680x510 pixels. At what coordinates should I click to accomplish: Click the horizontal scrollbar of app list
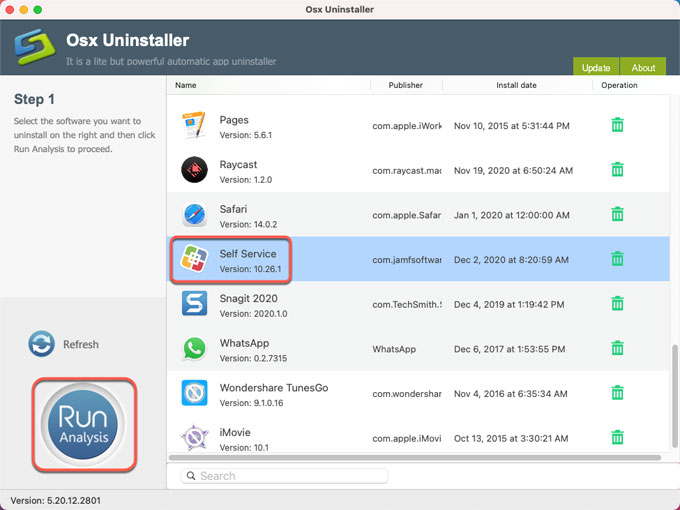click(x=415, y=458)
